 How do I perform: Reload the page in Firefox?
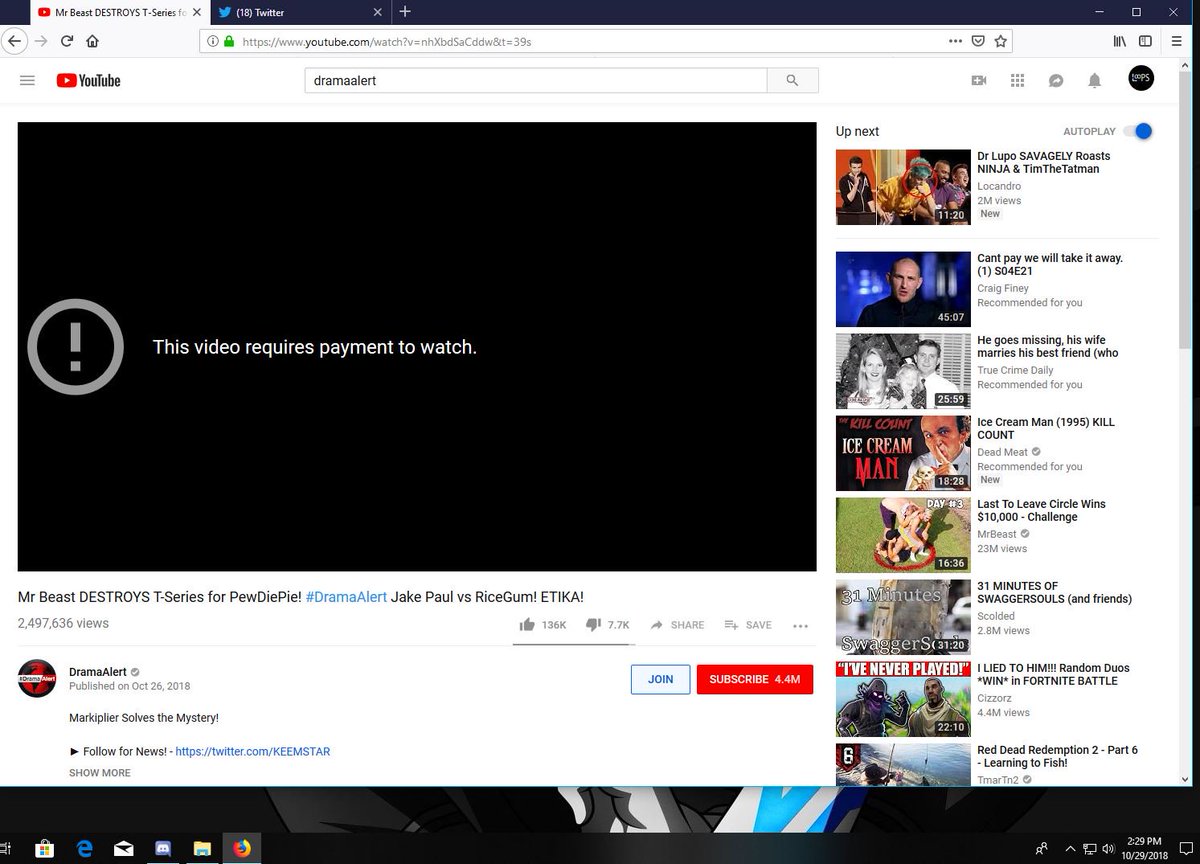(x=67, y=41)
